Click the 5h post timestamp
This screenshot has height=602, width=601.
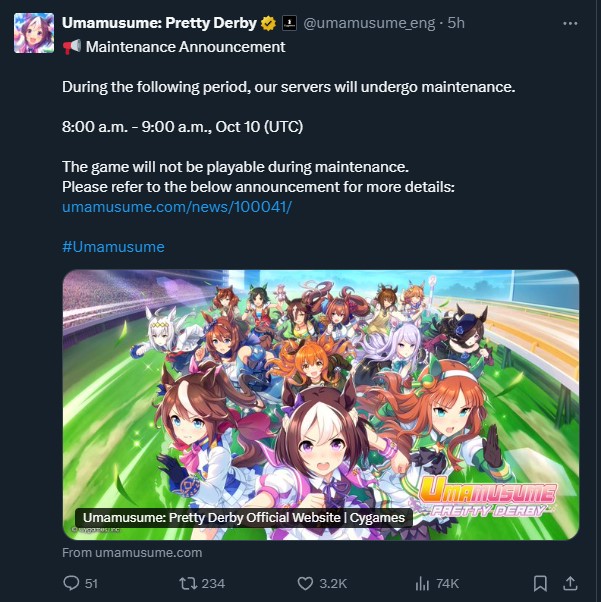[x=456, y=23]
